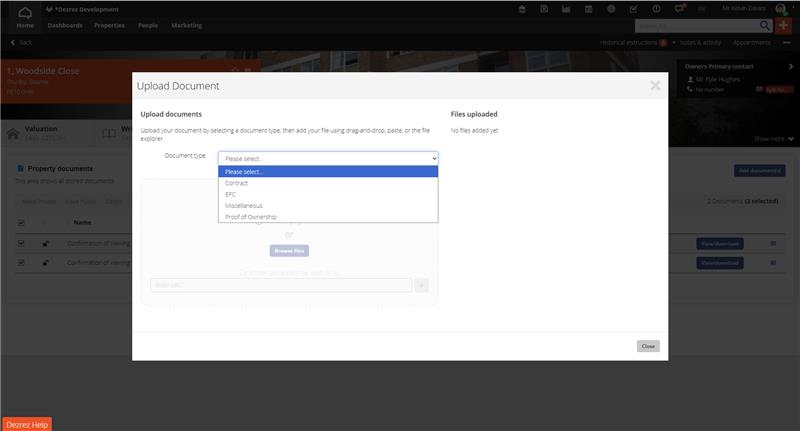
Task: Close the Upload Document dialog with X
Action: click(x=655, y=86)
